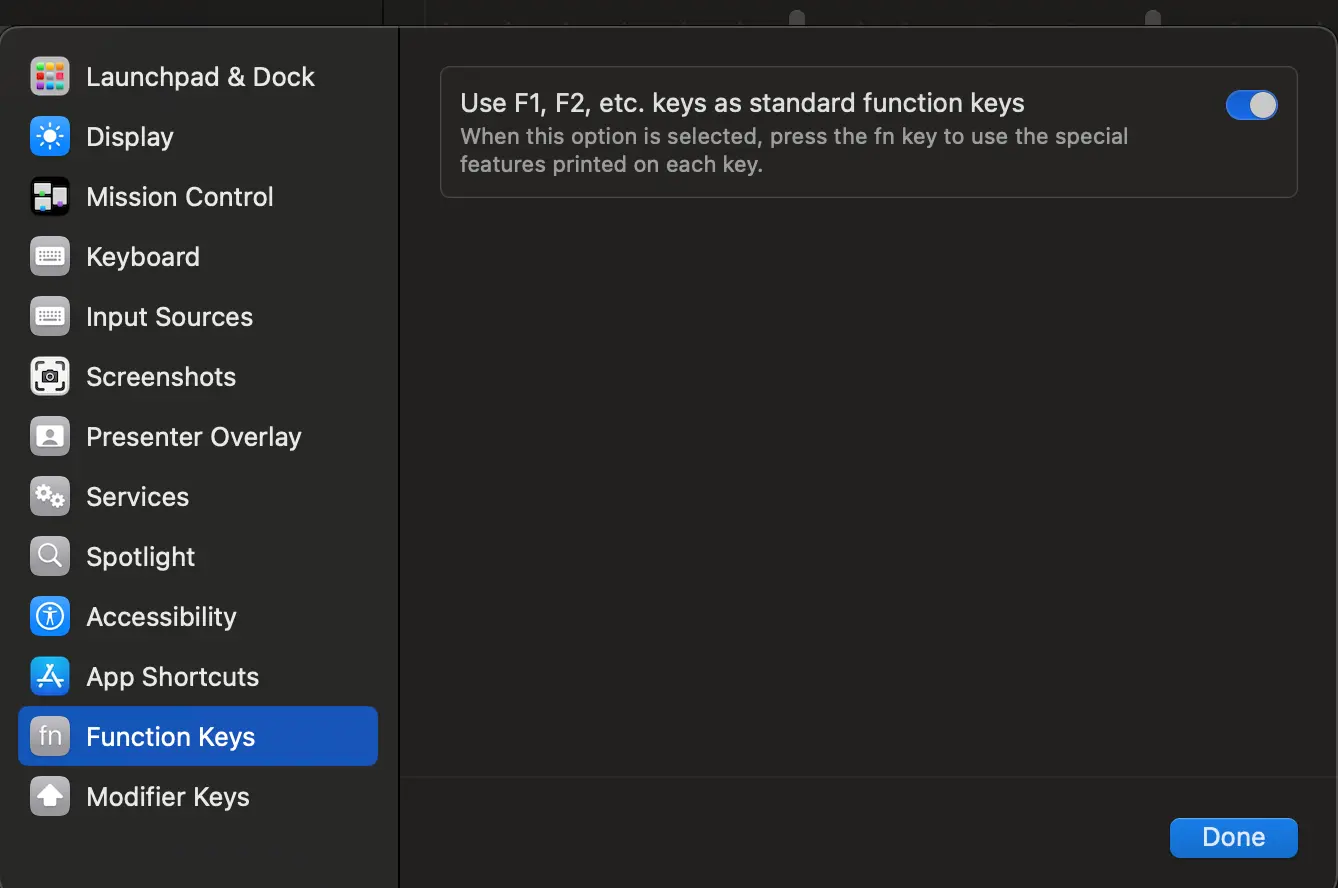
Task: Click the Accessibility figure icon
Action: [x=49, y=617]
